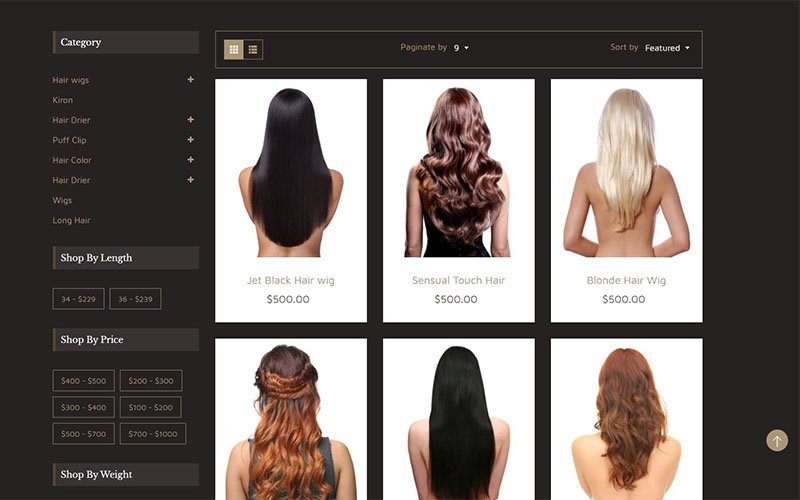Screen dimensions: 800x500
Task: Click the $500.00 price under Sensual Touch Hair
Action: (456, 299)
